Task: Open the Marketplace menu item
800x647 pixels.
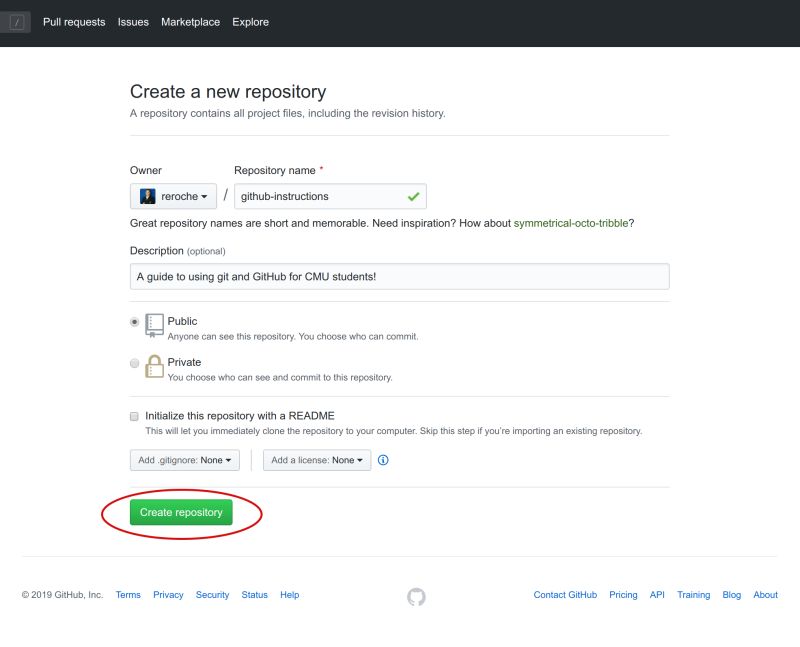Action: 189,21
